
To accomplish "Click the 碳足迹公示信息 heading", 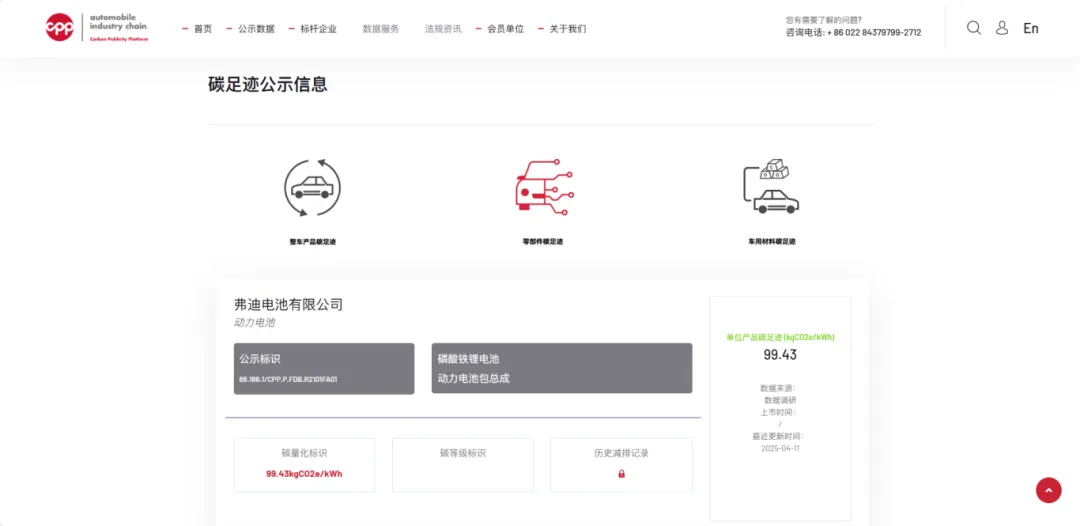I will coord(268,84).
